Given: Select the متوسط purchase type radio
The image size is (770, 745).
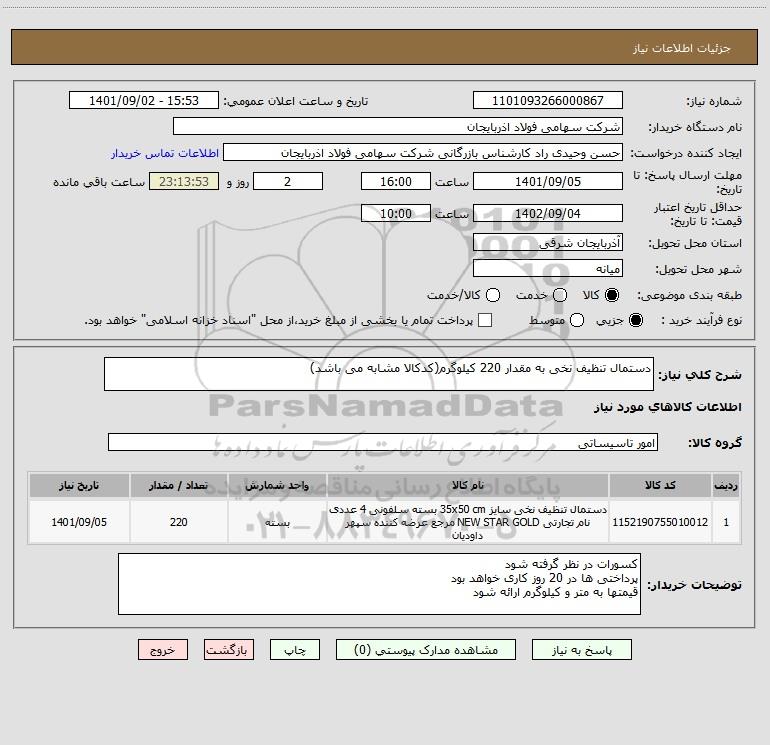Looking at the screenshot, I should pos(577,320).
